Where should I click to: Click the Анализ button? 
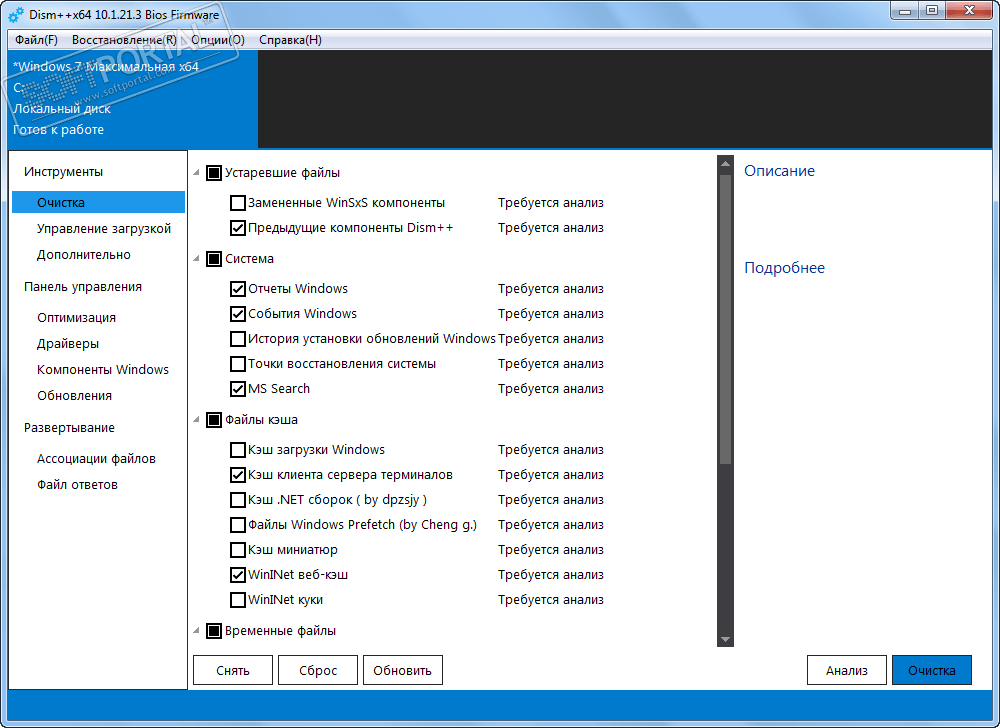[846, 670]
